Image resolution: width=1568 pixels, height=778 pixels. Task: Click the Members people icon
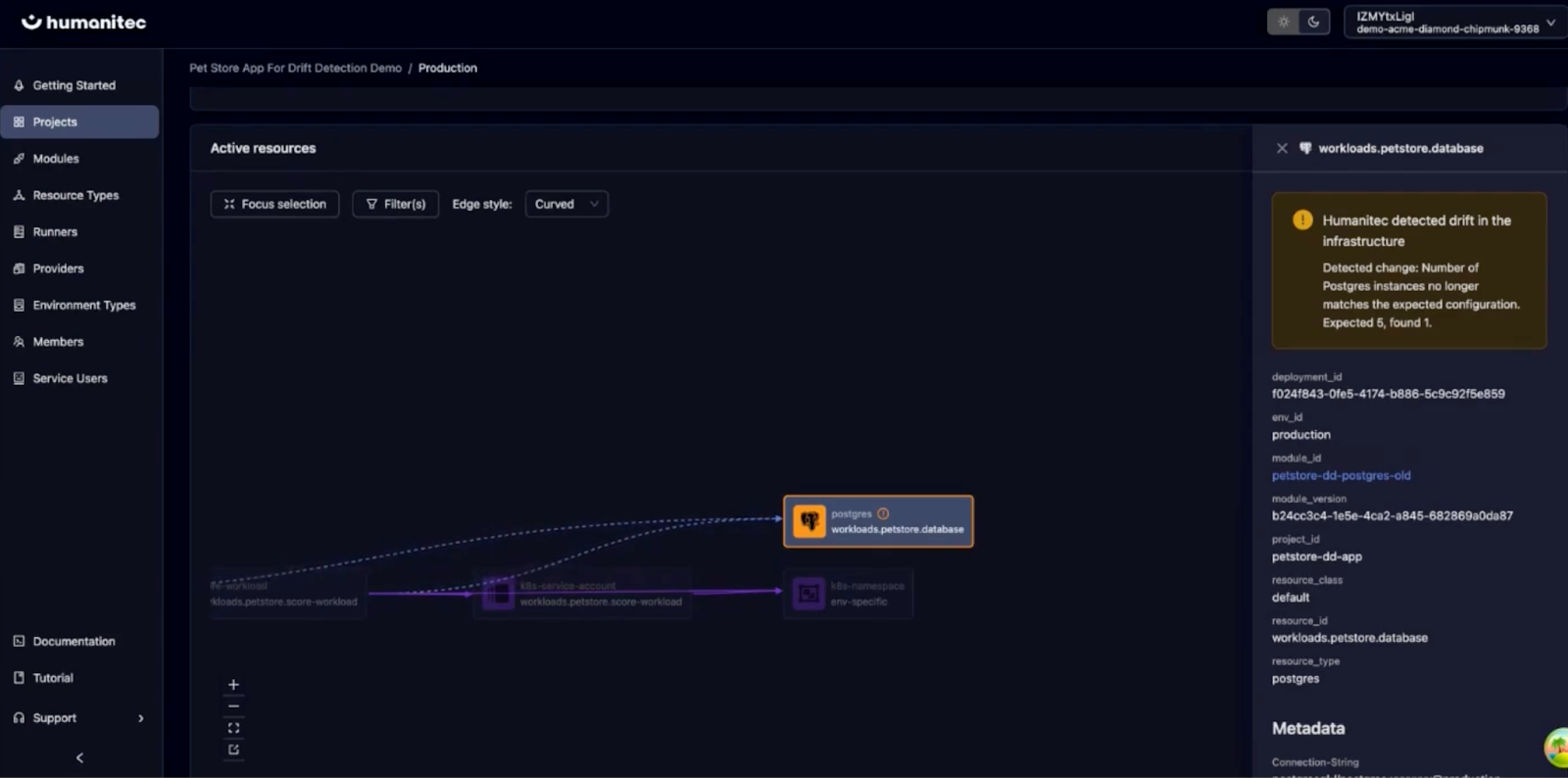[19, 342]
